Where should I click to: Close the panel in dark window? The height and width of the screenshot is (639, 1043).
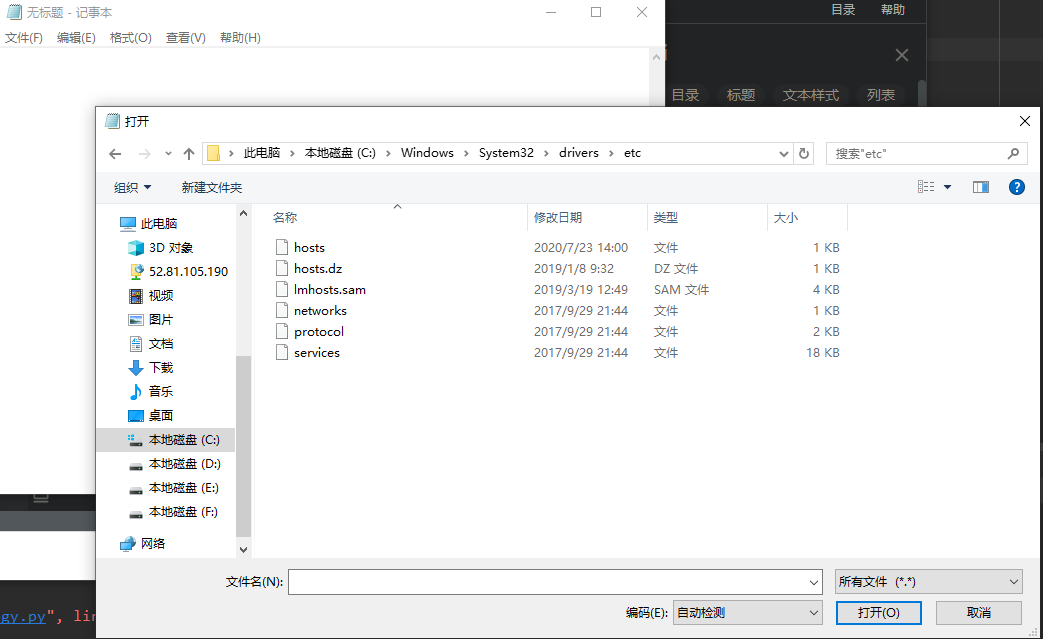pyautogui.click(x=901, y=55)
